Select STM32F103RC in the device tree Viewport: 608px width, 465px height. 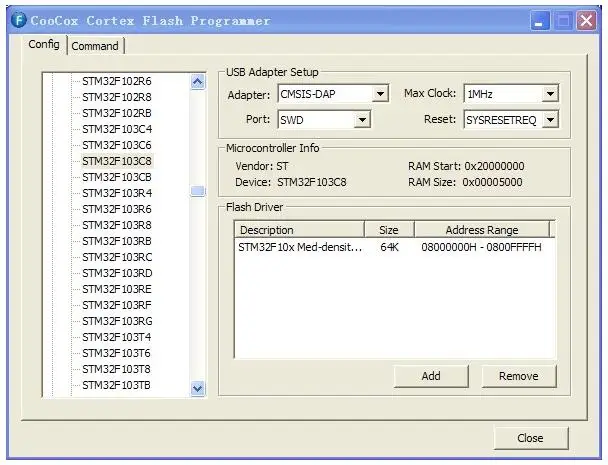coord(117,257)
